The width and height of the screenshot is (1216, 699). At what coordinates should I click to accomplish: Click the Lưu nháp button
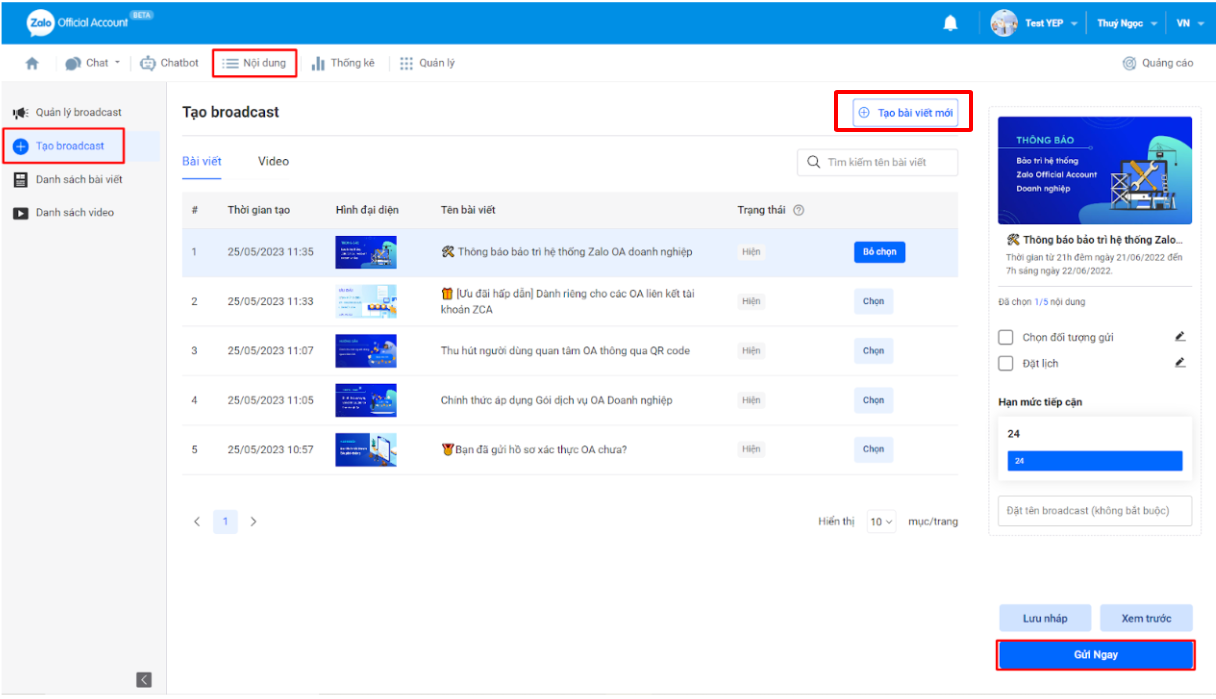[x=1045, y=619]
